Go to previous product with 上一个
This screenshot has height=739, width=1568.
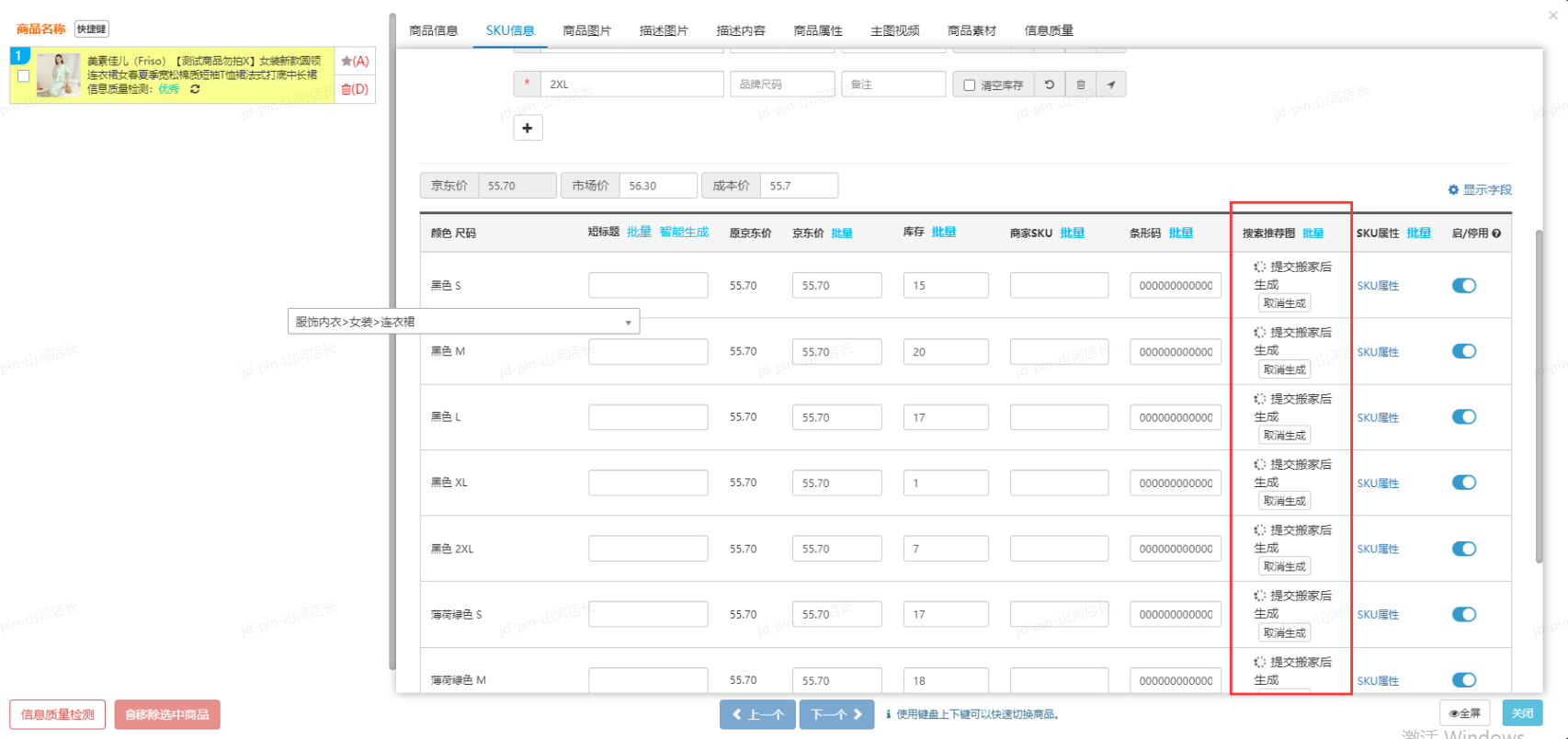click(757, 714)
